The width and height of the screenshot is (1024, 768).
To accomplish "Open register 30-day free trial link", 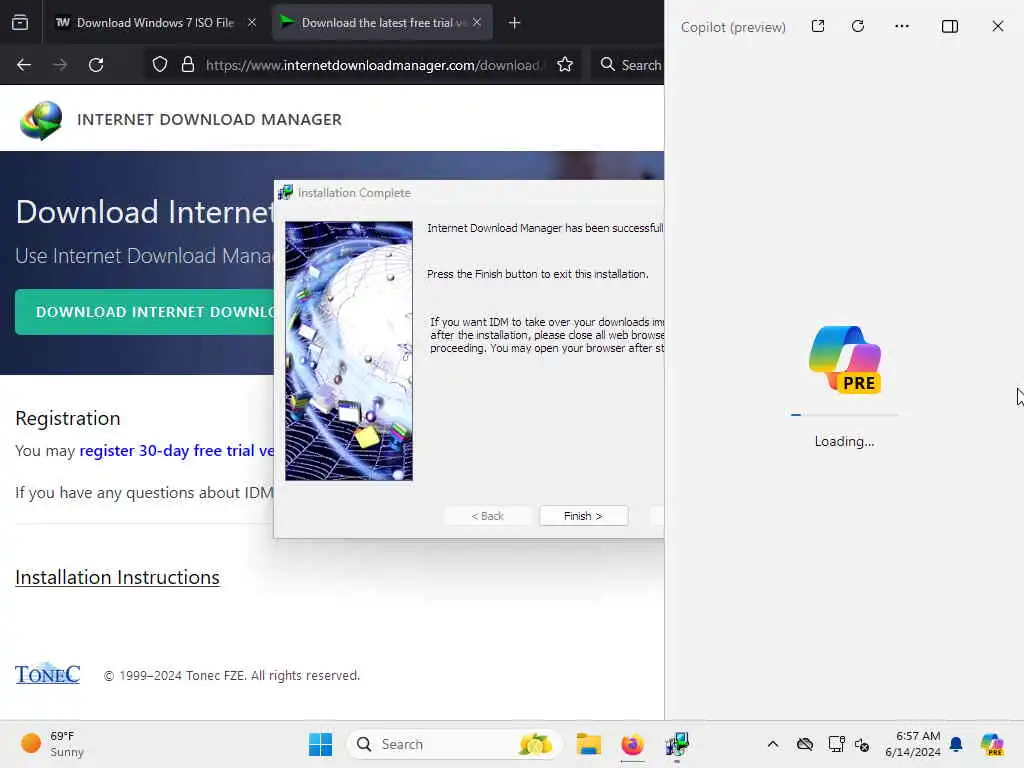I will [x=176, y=451].
